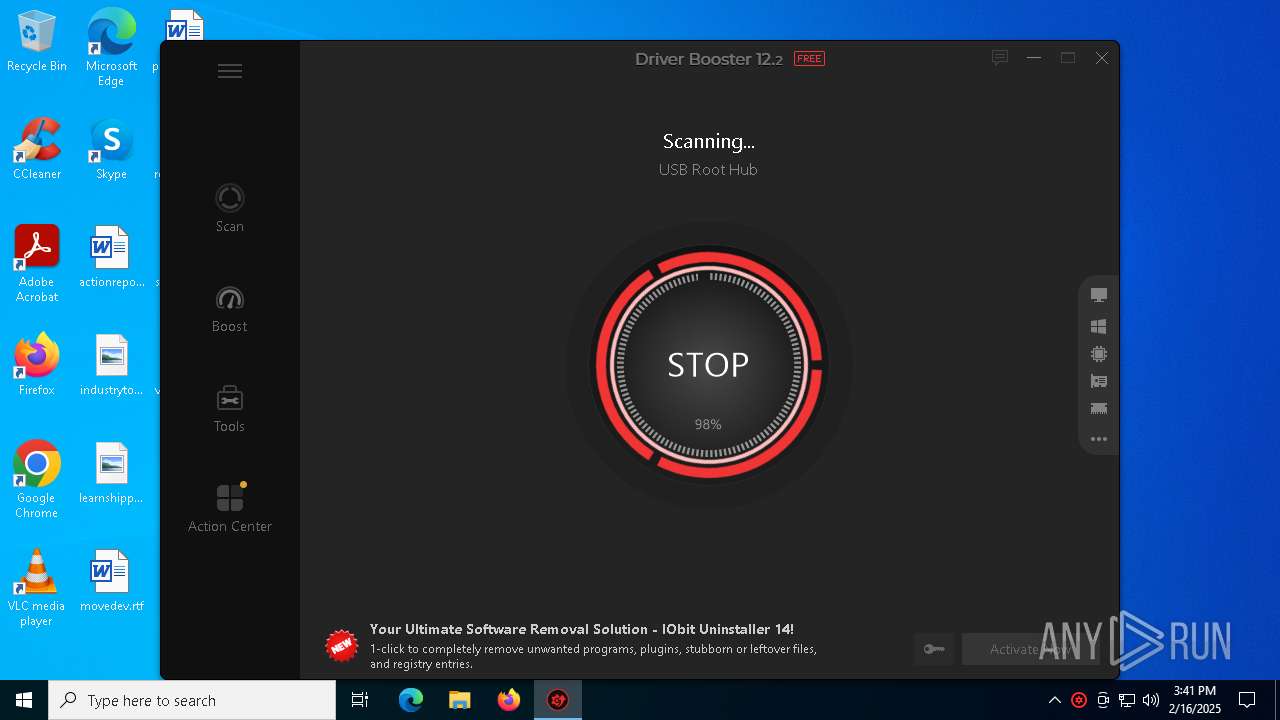Click the Activate Now button

click(x=1030, y=649)
